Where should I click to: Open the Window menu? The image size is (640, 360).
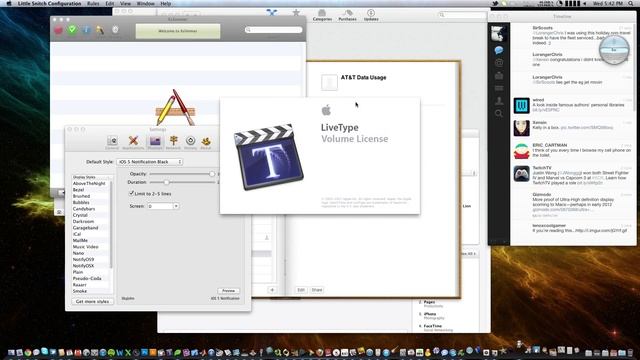pos(145,3)
